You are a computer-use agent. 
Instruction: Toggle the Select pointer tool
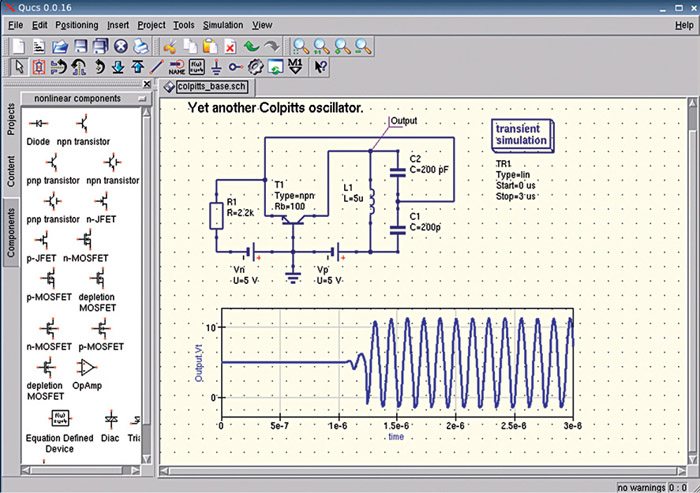coord(17,67)
